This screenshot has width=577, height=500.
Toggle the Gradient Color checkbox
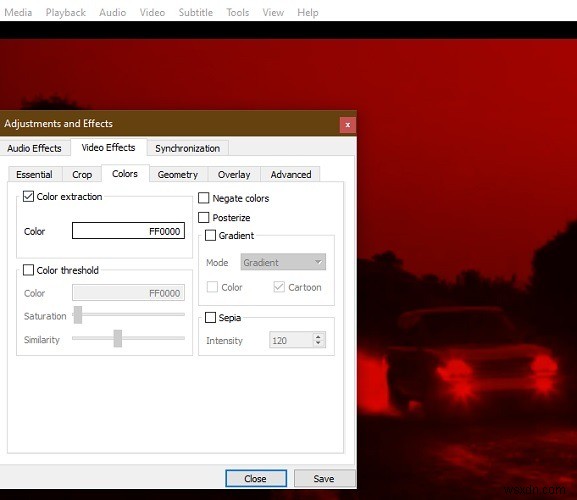point(212,287)
